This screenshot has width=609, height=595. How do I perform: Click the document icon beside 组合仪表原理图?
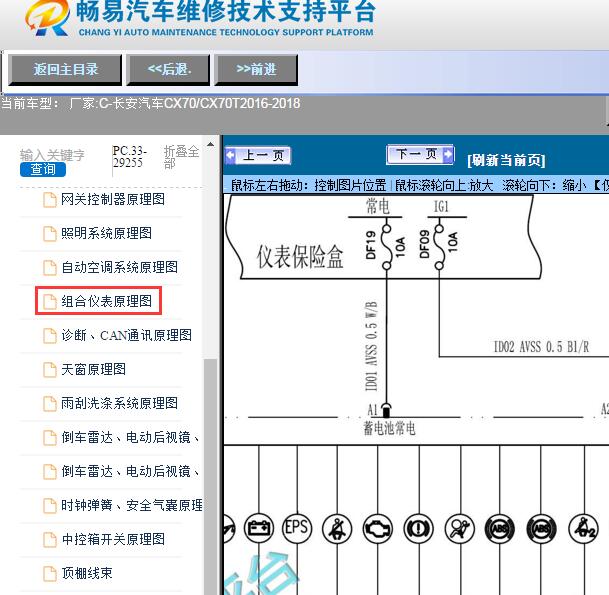click(49, 301)
